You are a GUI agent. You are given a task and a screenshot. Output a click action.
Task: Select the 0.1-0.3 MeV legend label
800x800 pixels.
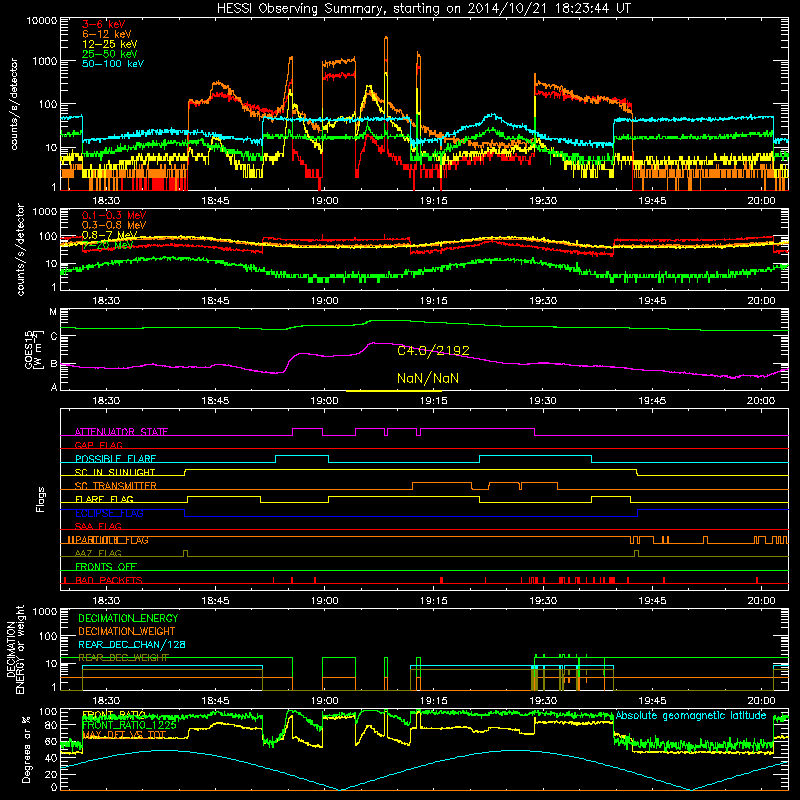pyautogui.click(x=113, y=215)
